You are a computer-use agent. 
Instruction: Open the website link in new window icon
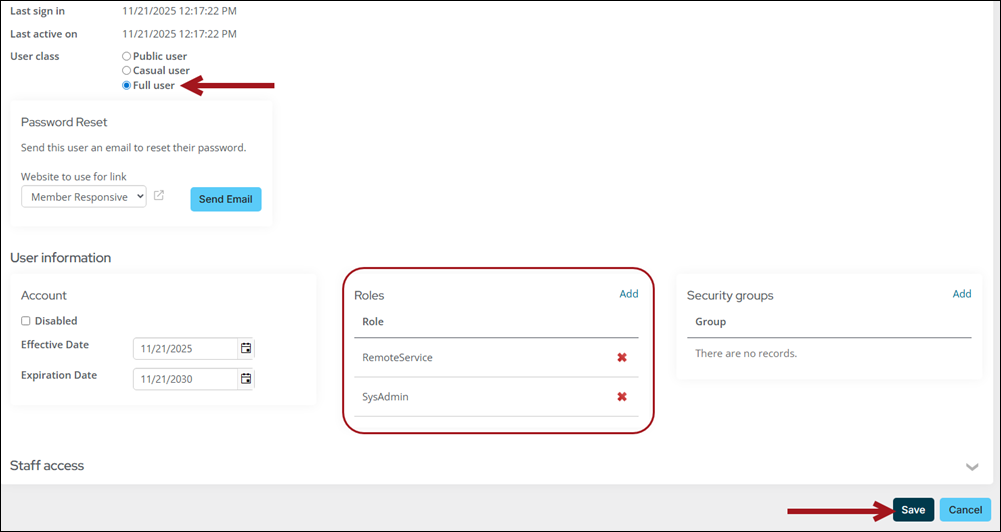tap(159, 196)
